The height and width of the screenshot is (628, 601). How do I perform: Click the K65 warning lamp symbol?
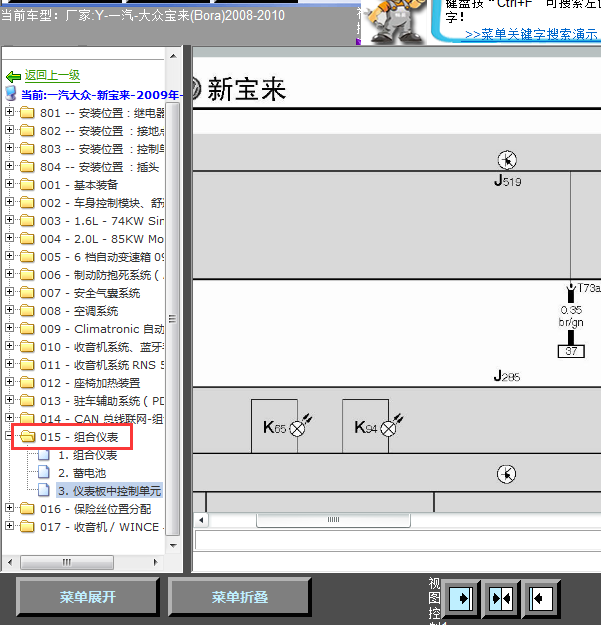pos(299,427)
